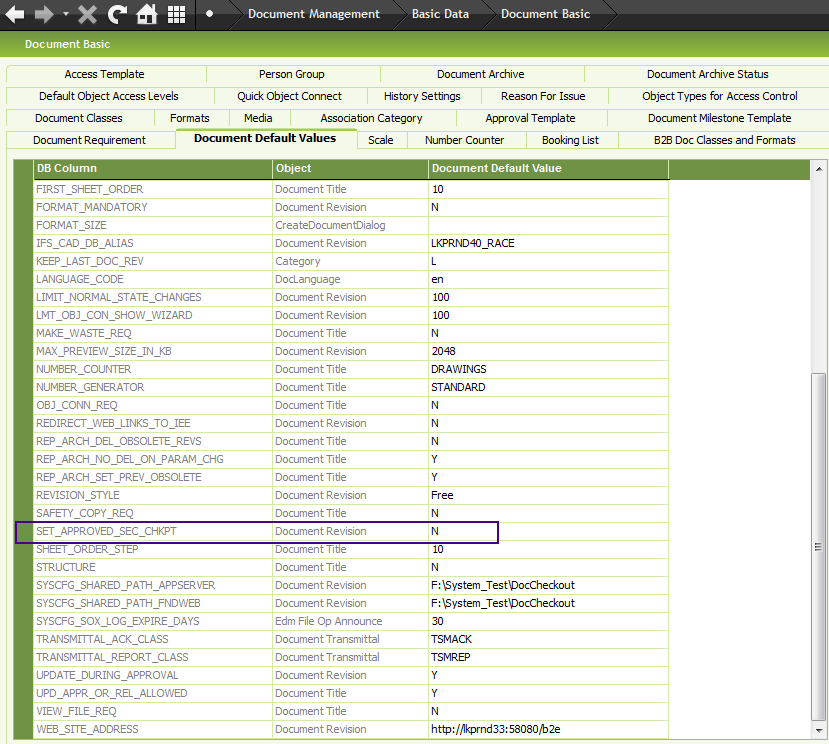Click the http://lkprnd33:58080/b2e value
Viewport: 829px width, 744px height.
[549, 729]
